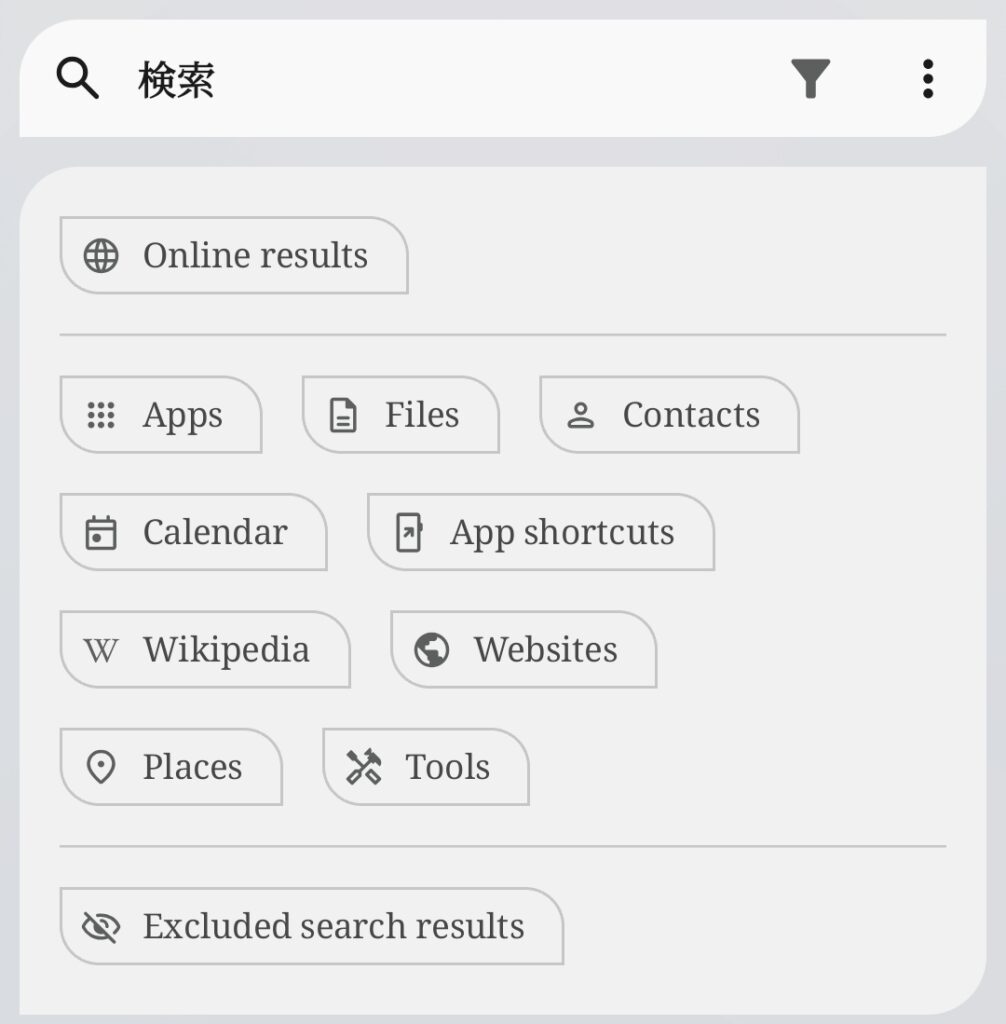1006x1024 pixels.
Task: Enable the Calendar search filter
Action: point(193,532)
